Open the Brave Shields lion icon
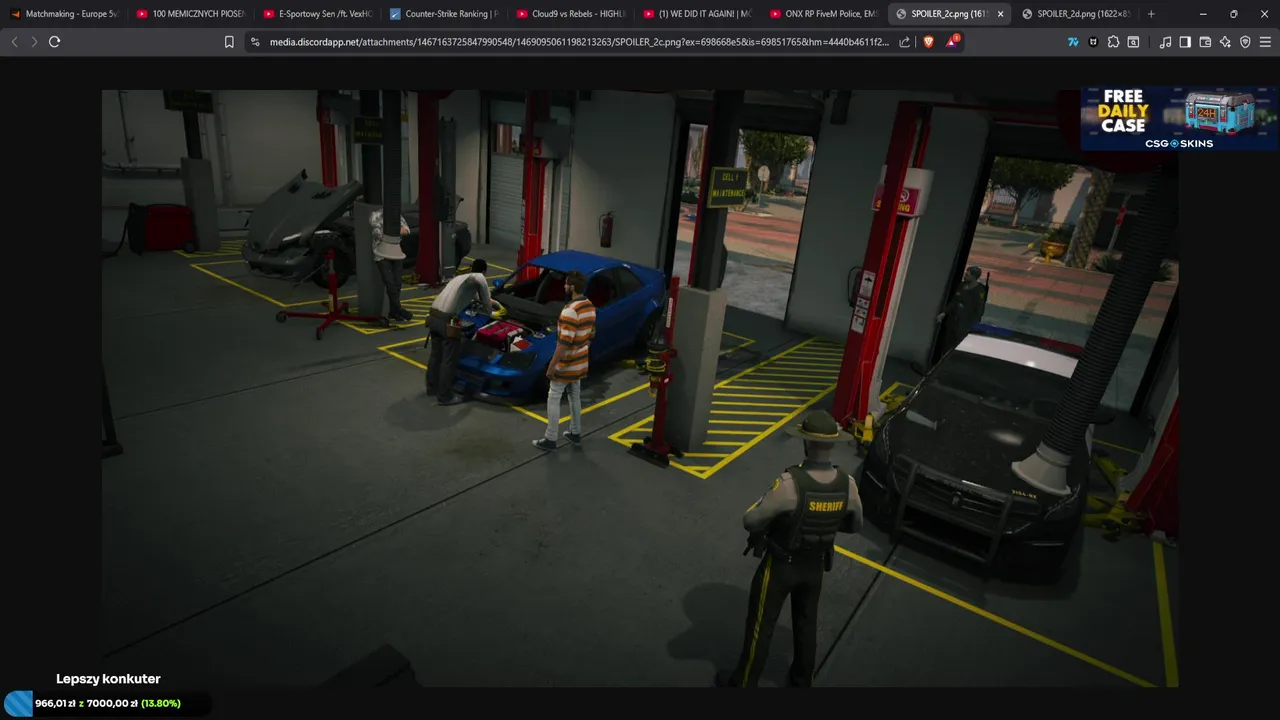Image resolution: width=1280 pixels, height=720 pixels. click(929, 42)
